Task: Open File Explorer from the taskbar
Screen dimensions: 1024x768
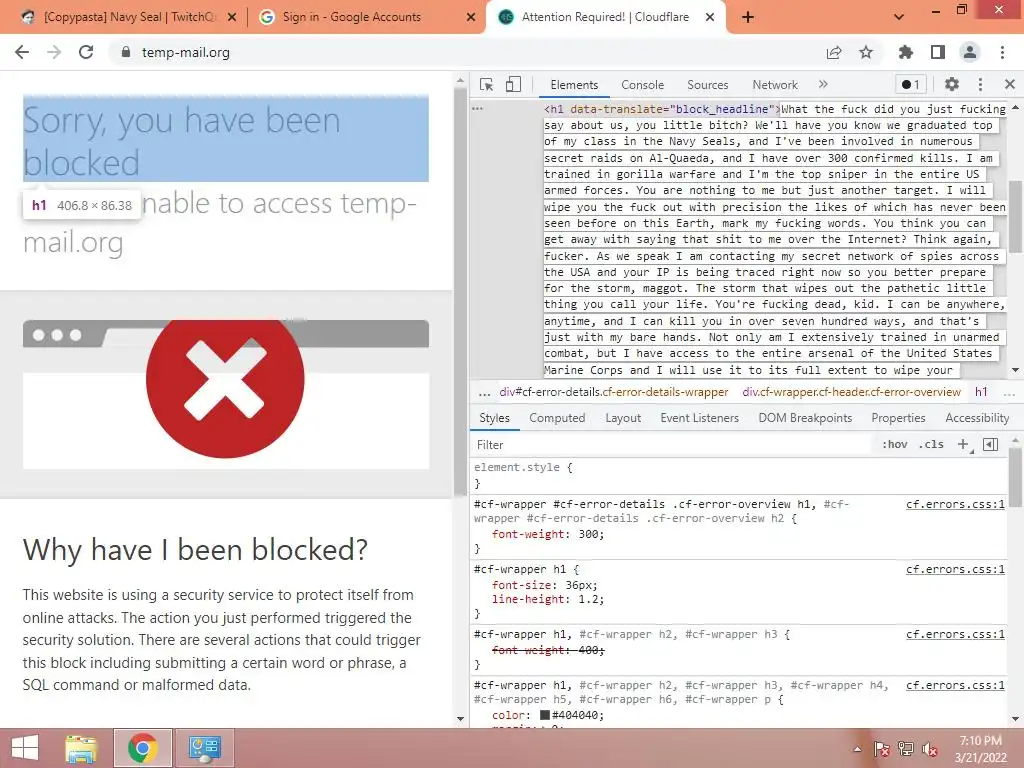Action: tap(81, 748)
